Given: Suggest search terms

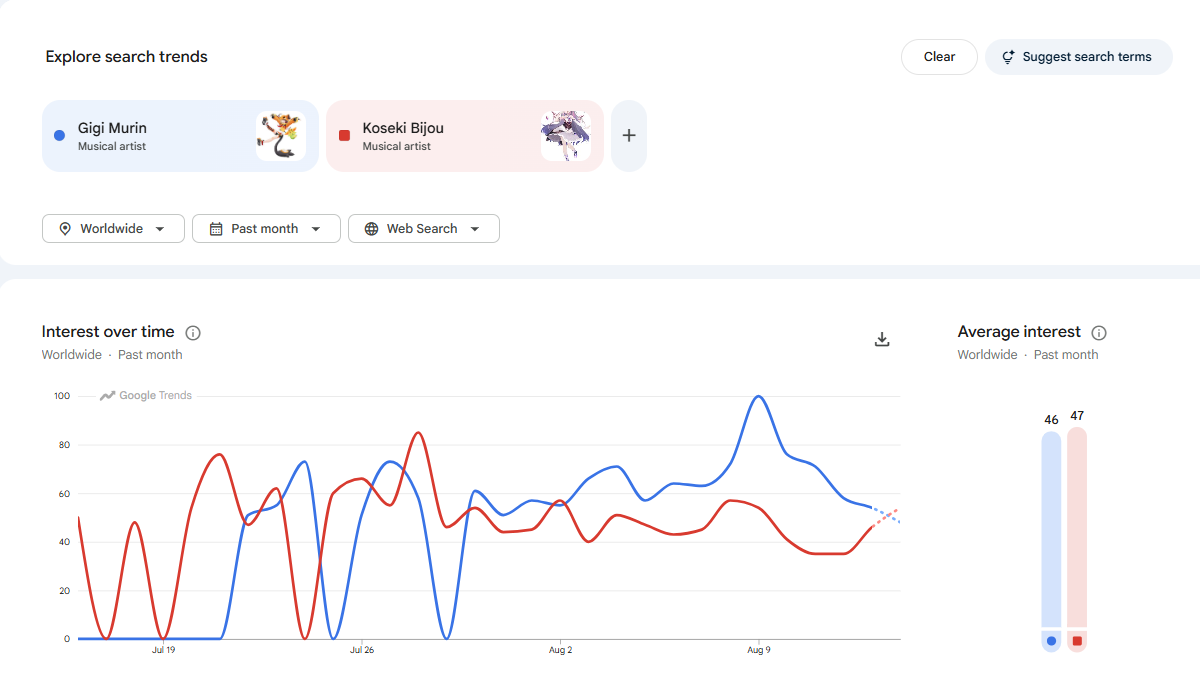Looking at the screenshot, I should pyautogui.click(x=1079, y=57).
